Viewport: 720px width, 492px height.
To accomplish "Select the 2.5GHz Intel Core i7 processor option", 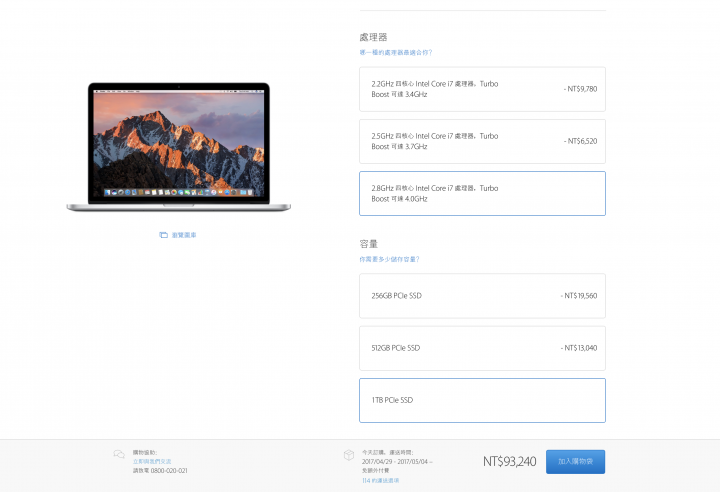I will (482, 141).
